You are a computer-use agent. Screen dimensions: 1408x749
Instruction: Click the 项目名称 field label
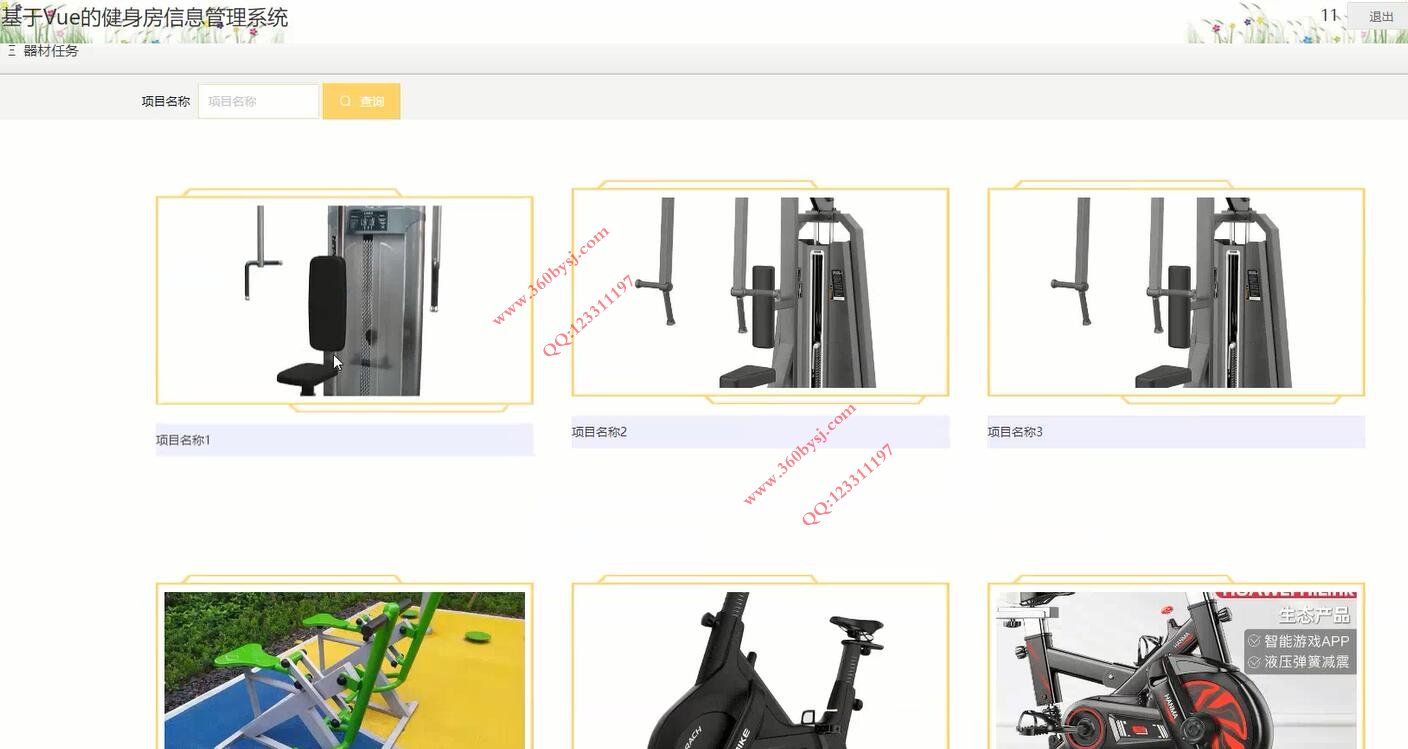166,101
